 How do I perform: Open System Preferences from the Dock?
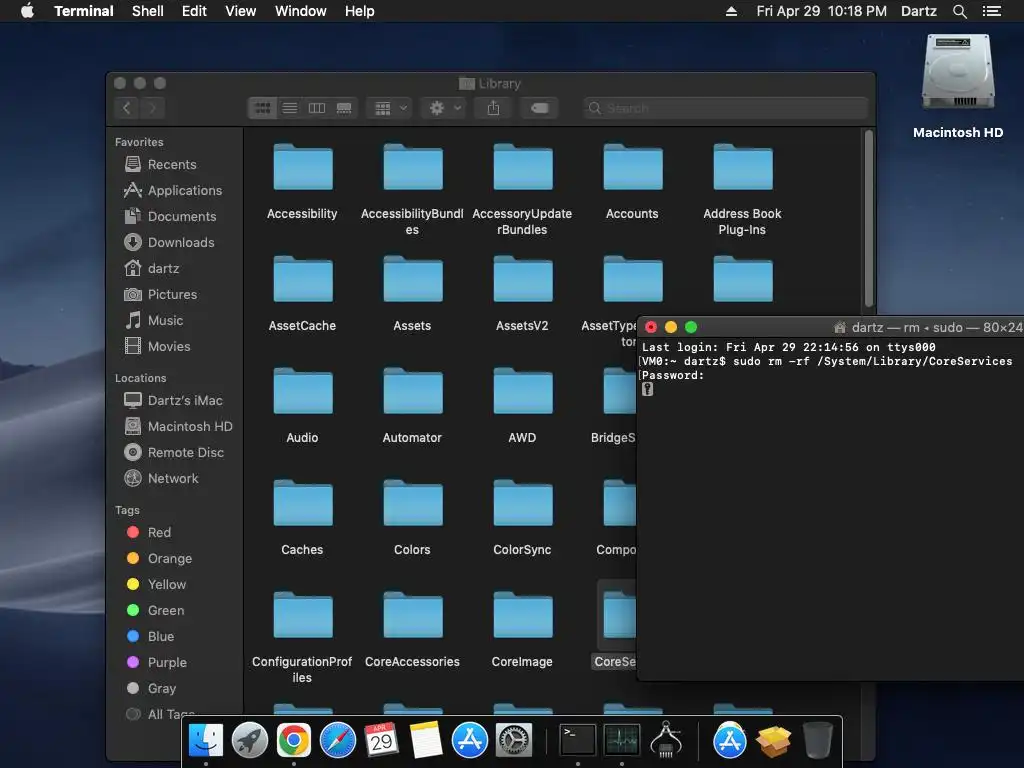pyautogui.click(x=513, y=741)
